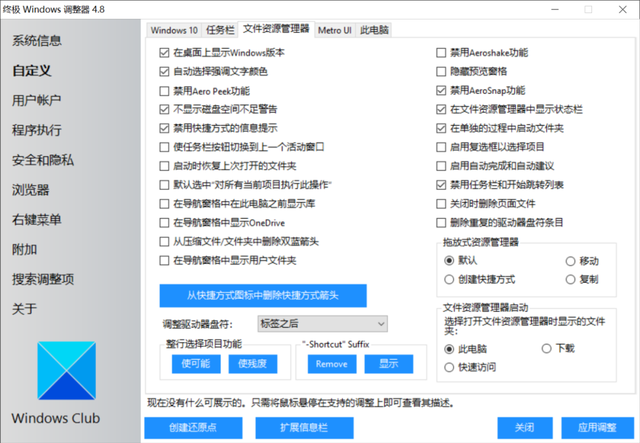The height and width of the screenshot is (443, 640).
Task: Open 系统信息 in the sidebar
Action: pyautogui.click(x=37, y=41)
